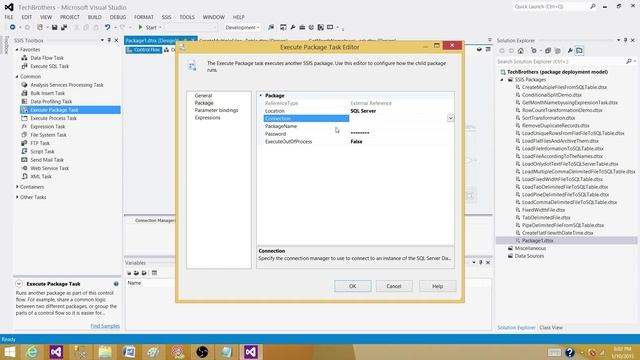Open Internet Explorer from taskbar
The image size is (640, 360).
tap(32, 352)
